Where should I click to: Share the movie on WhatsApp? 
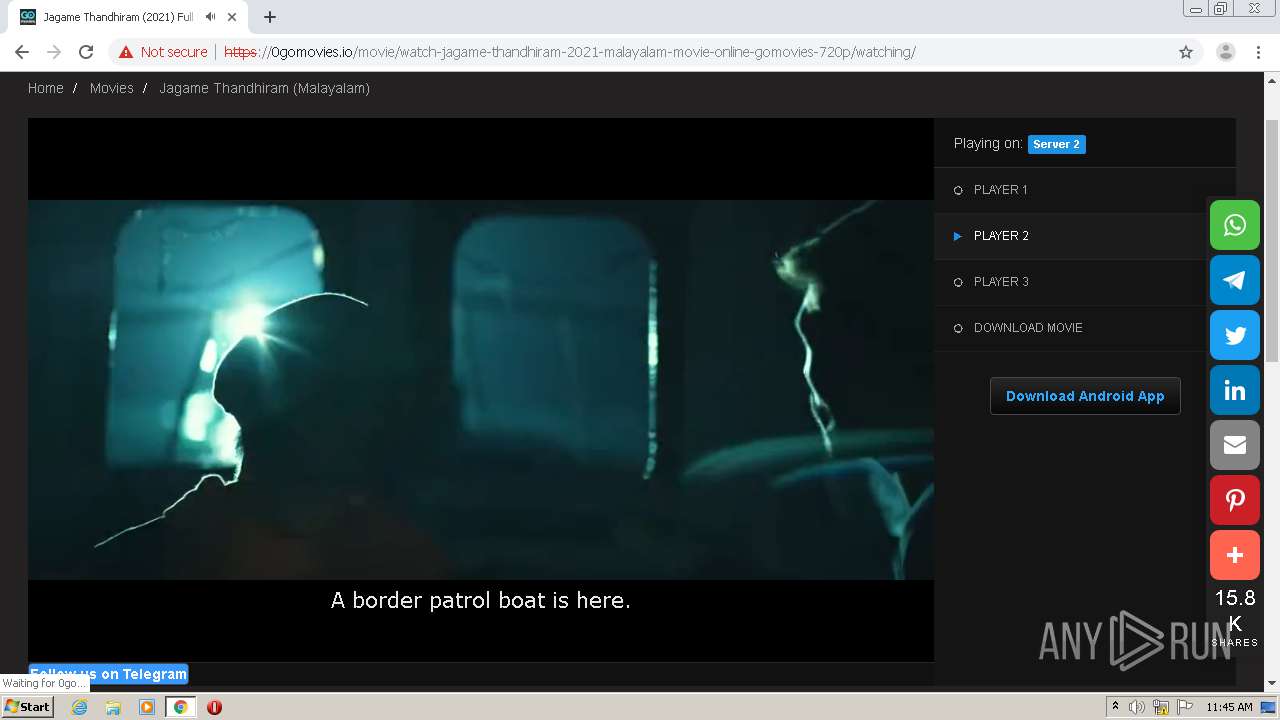click(1235, 225)
